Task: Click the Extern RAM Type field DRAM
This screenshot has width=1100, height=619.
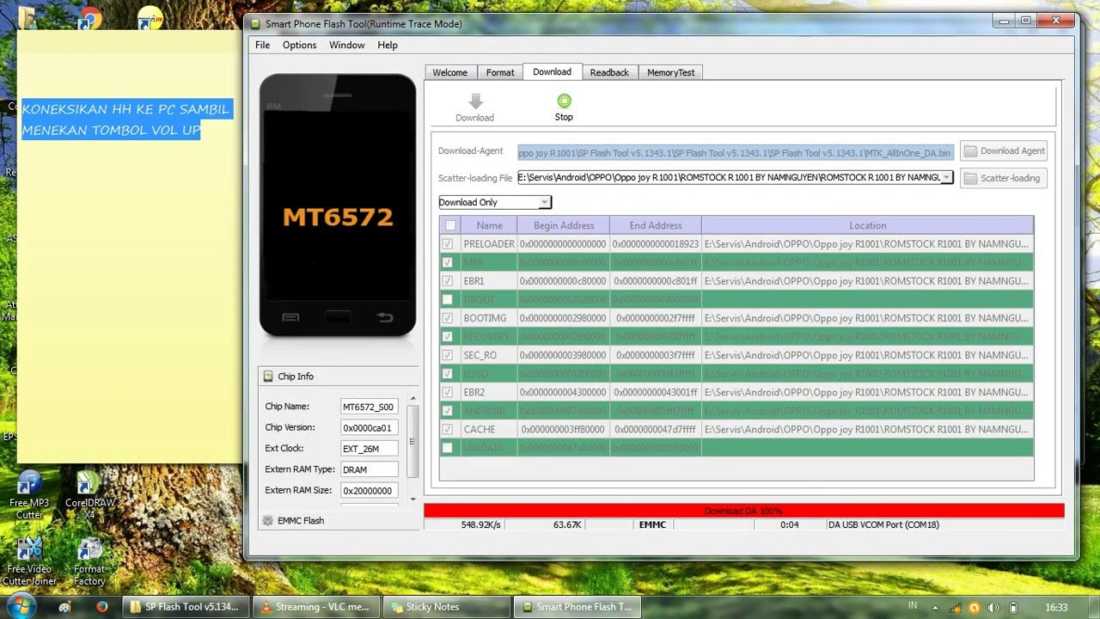Action: [369, 470]
